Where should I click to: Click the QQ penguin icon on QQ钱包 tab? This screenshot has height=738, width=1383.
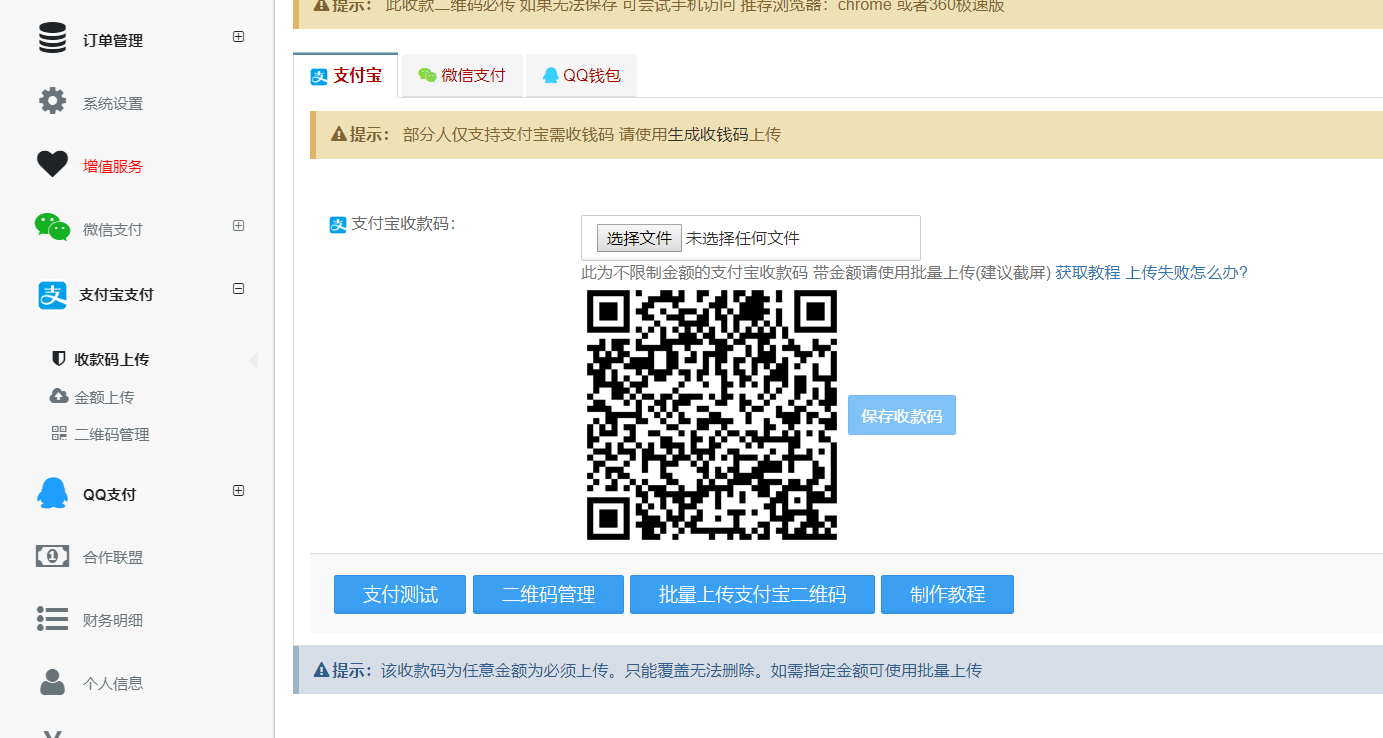551,75
